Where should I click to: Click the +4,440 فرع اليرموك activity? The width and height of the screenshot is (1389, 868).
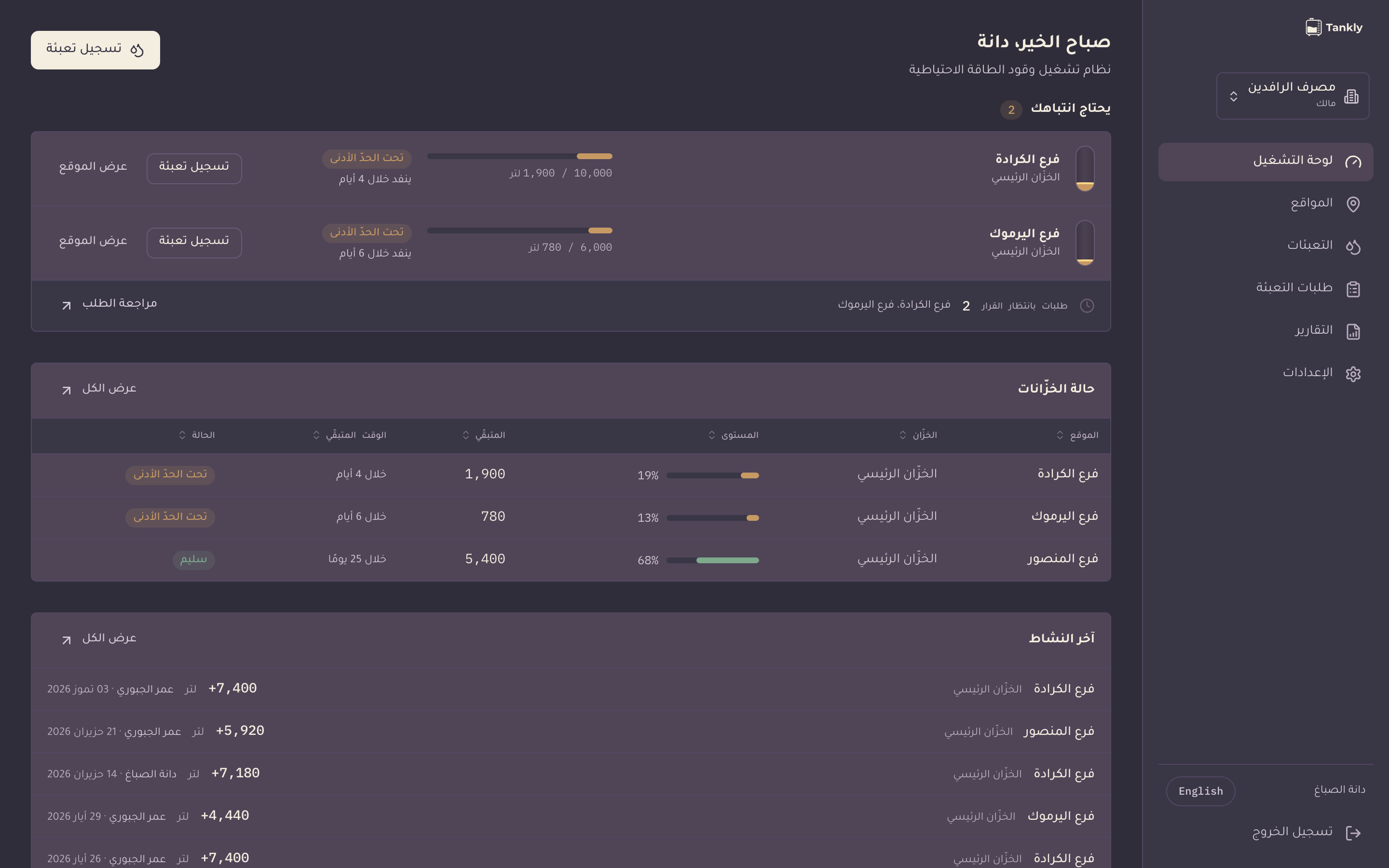pos(571,816)
